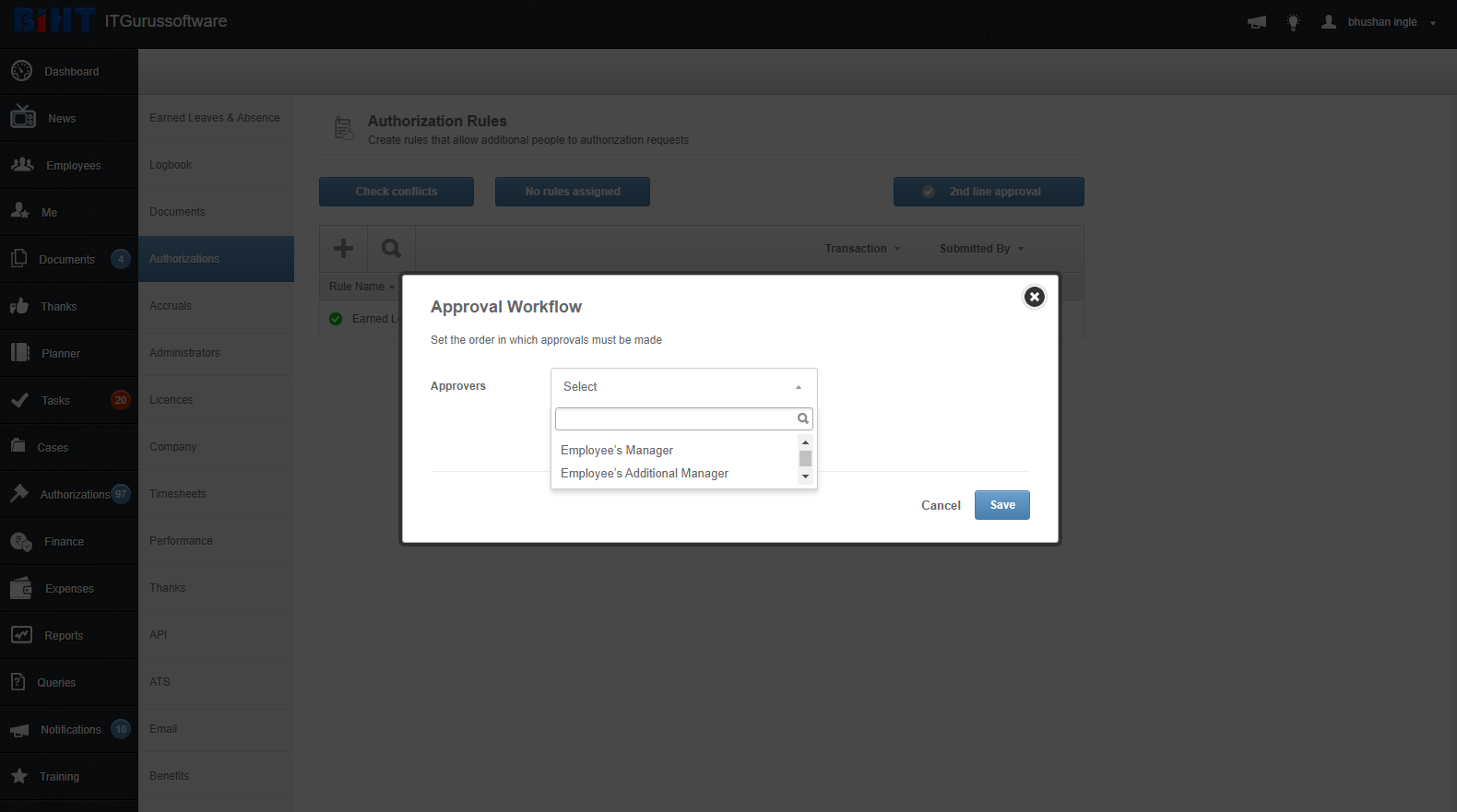Open Timesheets settings item
Image resolution: width=1457 pixels, height=812 pixels.
(x=216, y=493)
